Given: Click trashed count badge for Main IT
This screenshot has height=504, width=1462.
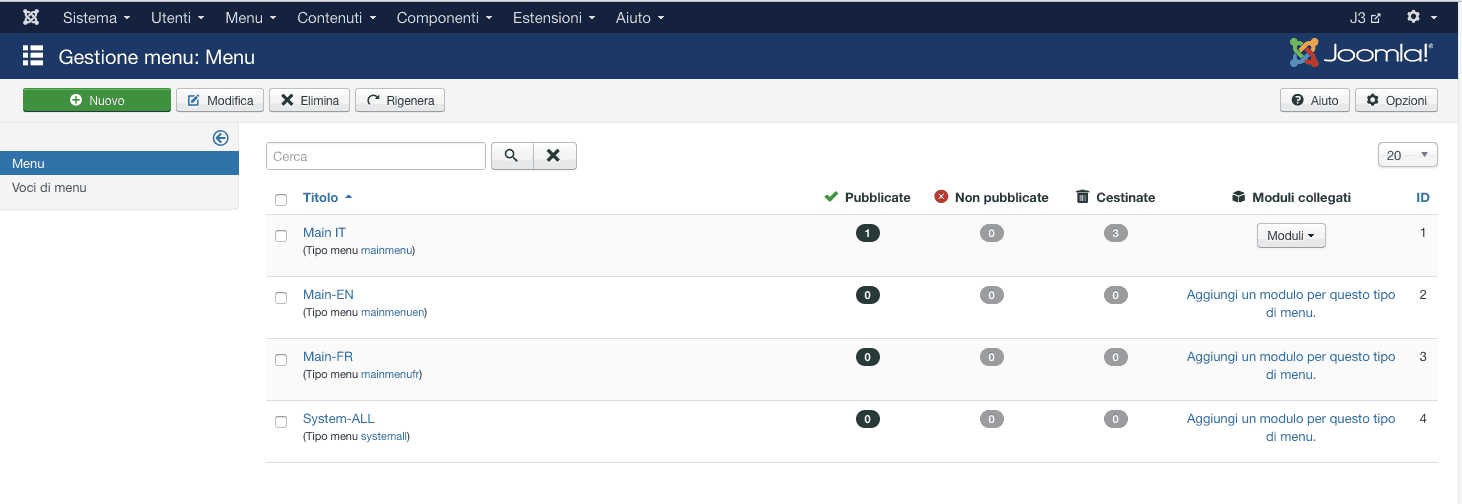Looking at the screenshot, I should [1115, 233].
